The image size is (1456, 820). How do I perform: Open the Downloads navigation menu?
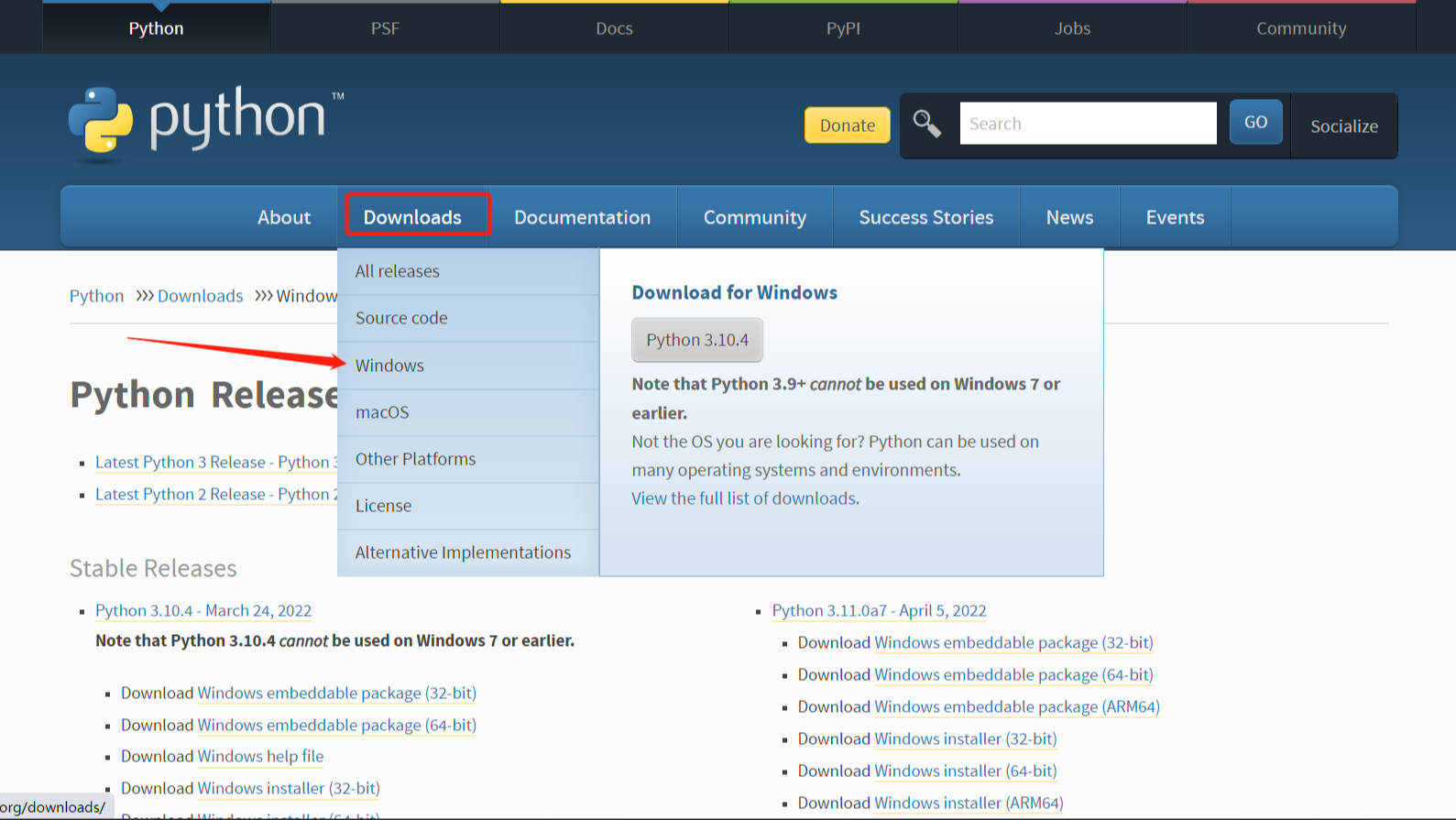tap(412, 217)
